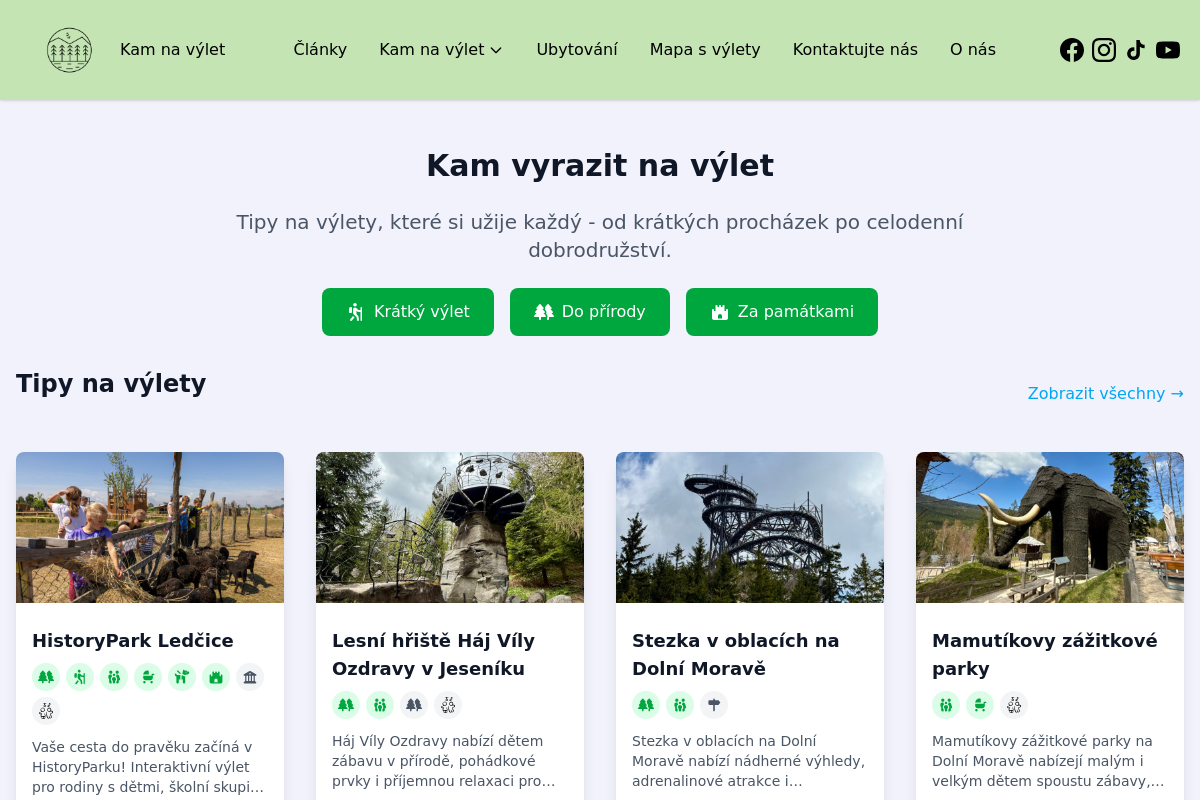Open the Články menu item

[x=320, y=50]
